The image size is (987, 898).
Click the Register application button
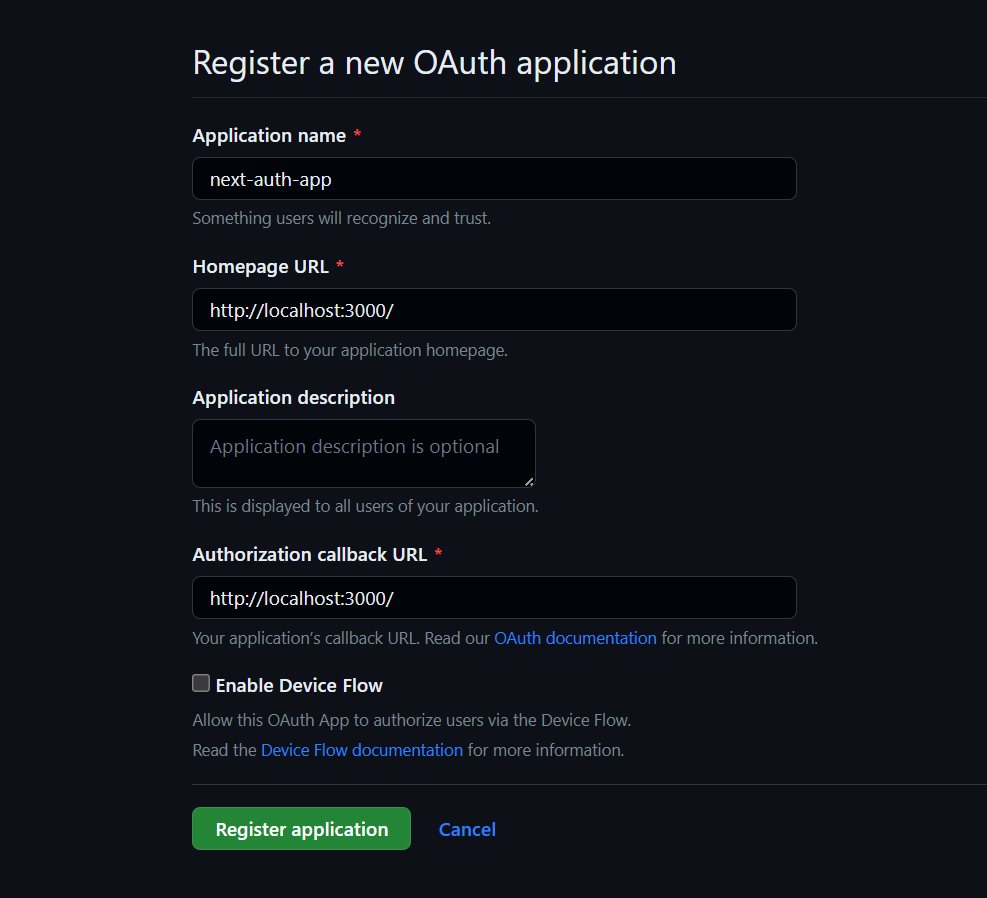click(x=300, y=828)
